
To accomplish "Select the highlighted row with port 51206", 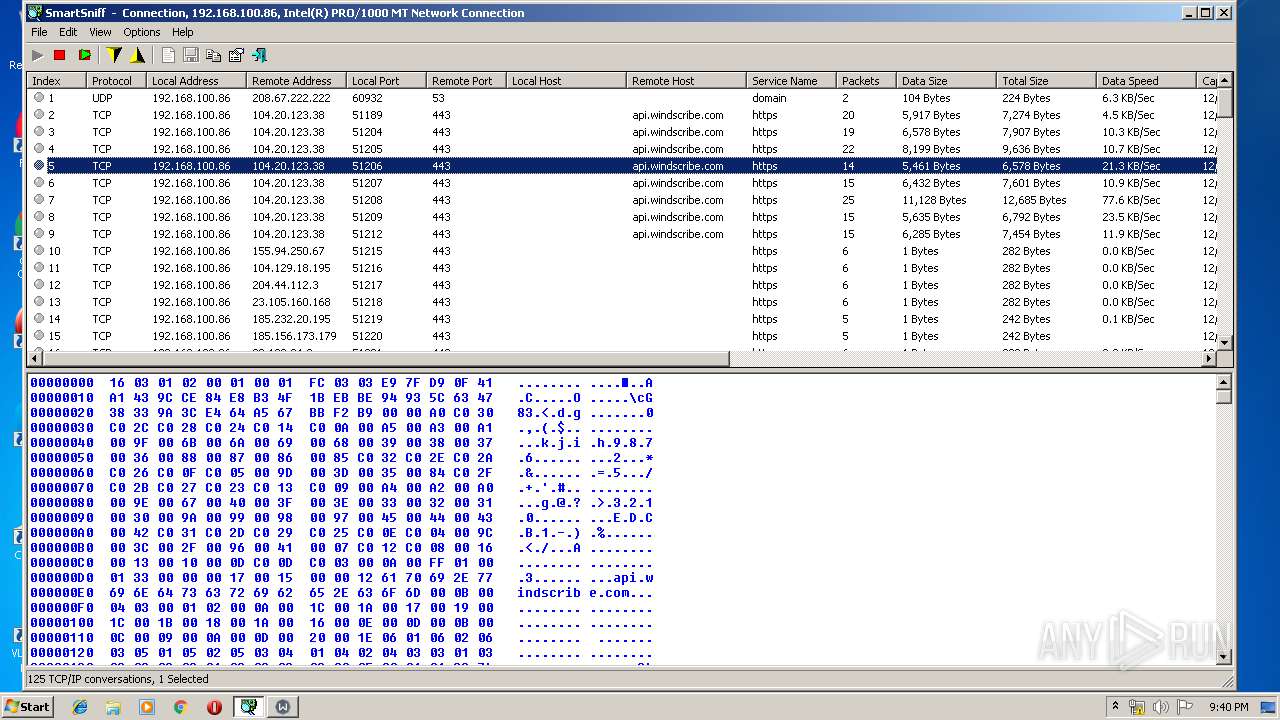I will (x=622, y=166).
